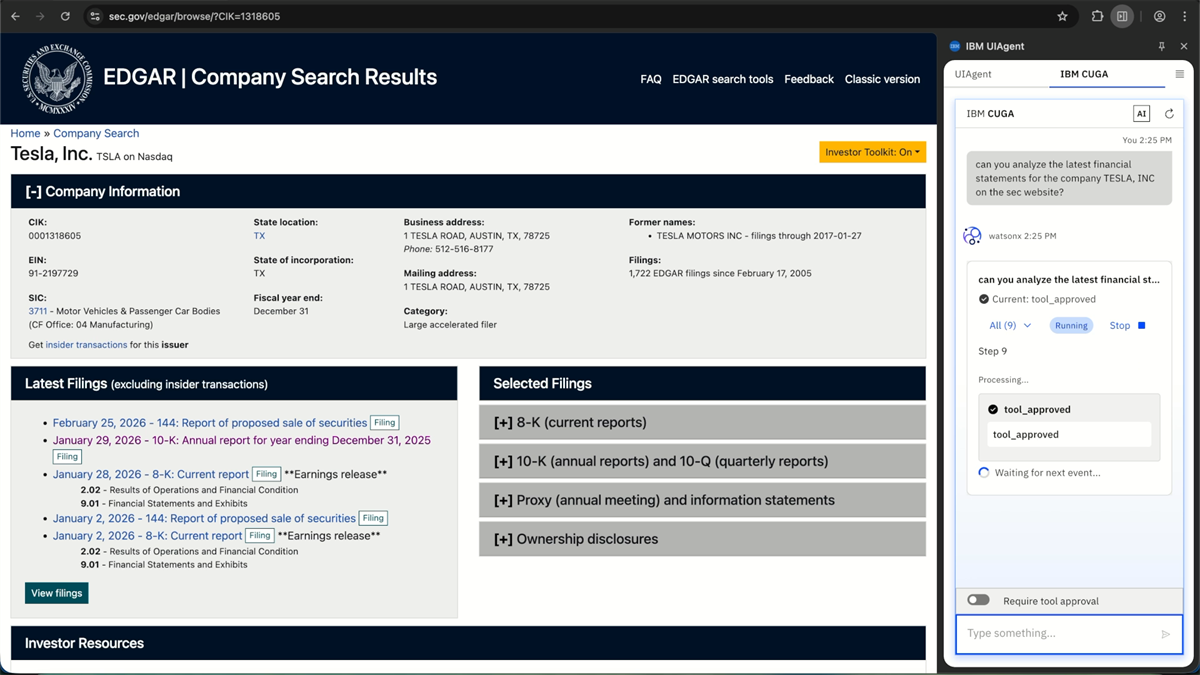Expand 10-K and 10-Q reports section
Screen dimensions: 1200x675
(702, 461)
